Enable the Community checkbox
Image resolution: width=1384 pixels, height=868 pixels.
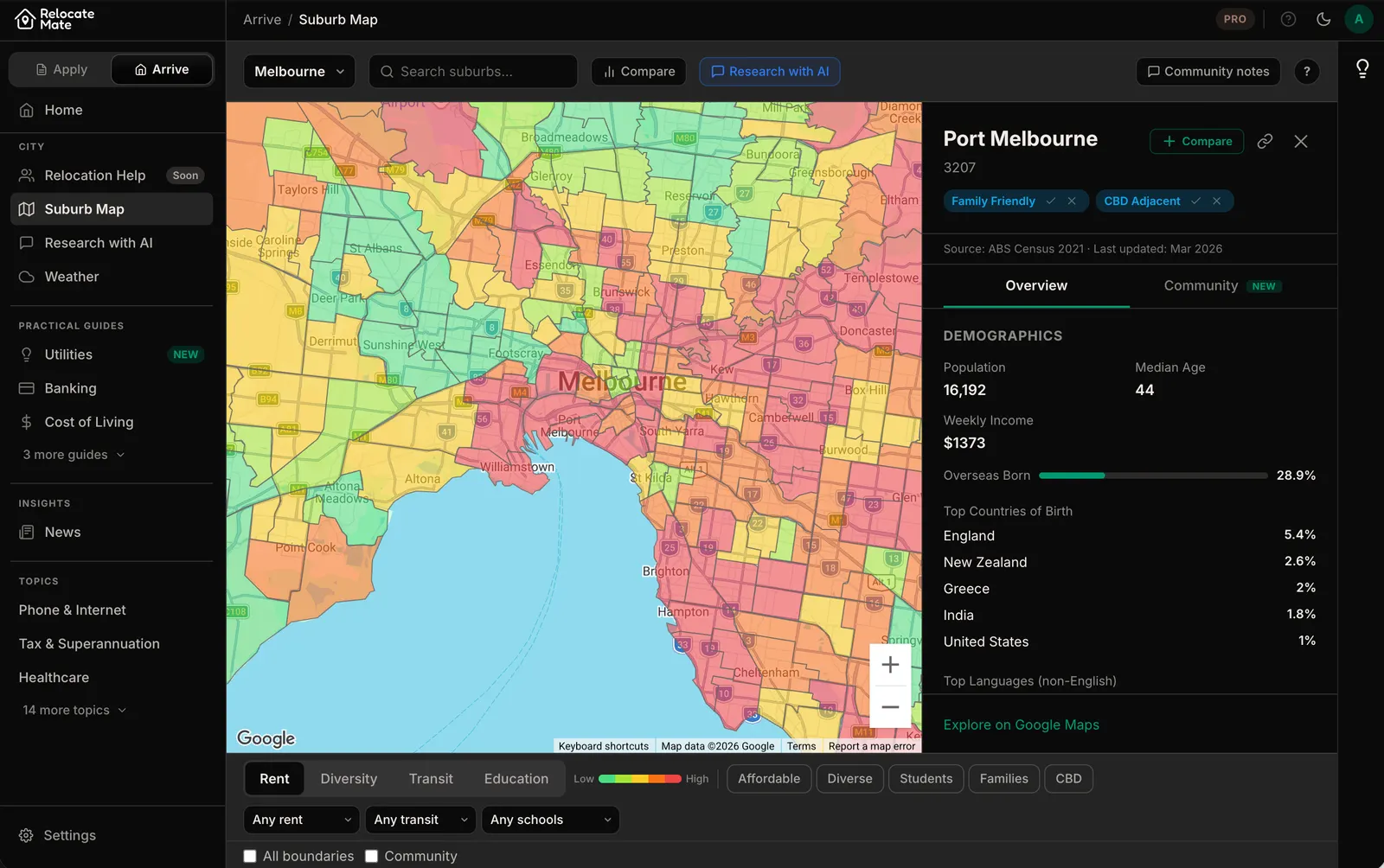[x=372, y=856]
